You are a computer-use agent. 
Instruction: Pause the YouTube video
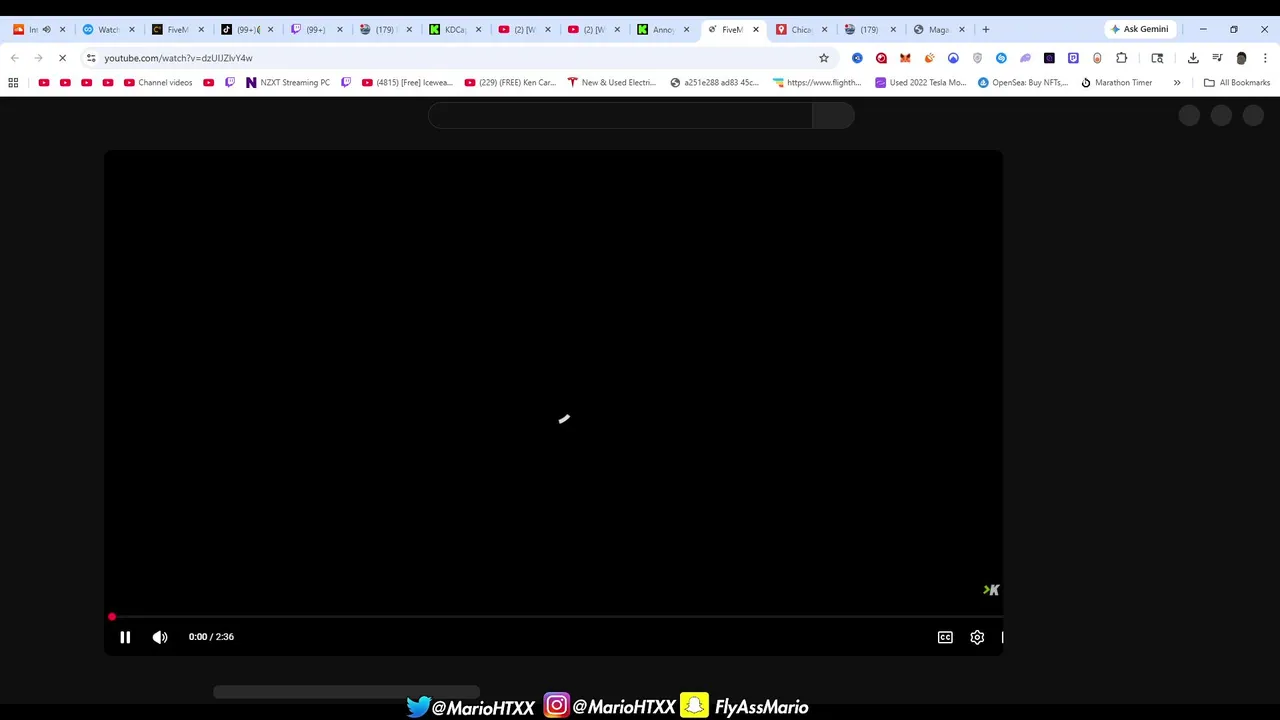coord(125,637)
